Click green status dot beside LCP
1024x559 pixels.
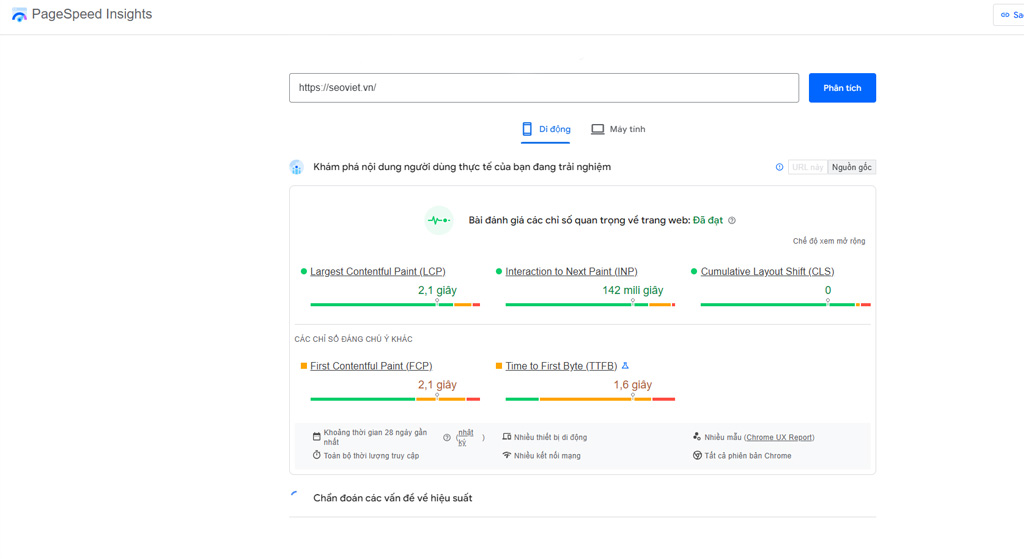click(x=304, y=271)
